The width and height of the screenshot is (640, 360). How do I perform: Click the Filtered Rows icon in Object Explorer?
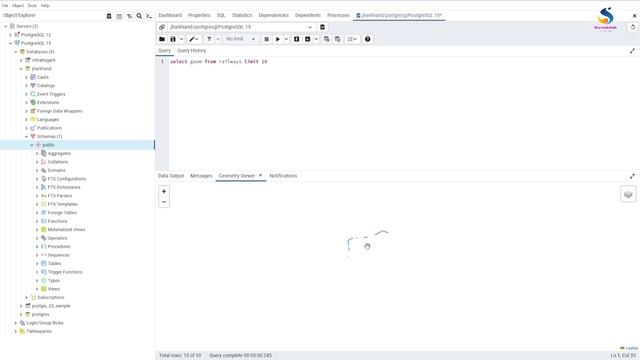click(x=129, y=16)
